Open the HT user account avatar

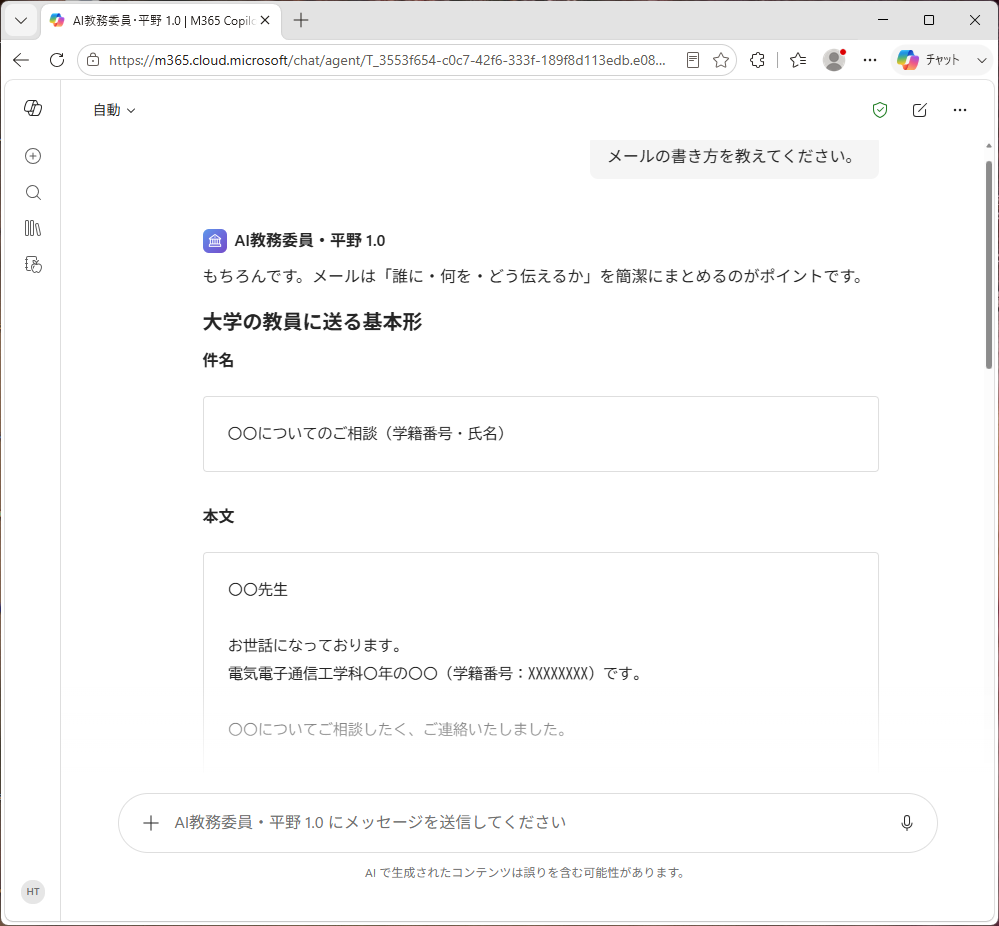point(33,892)
